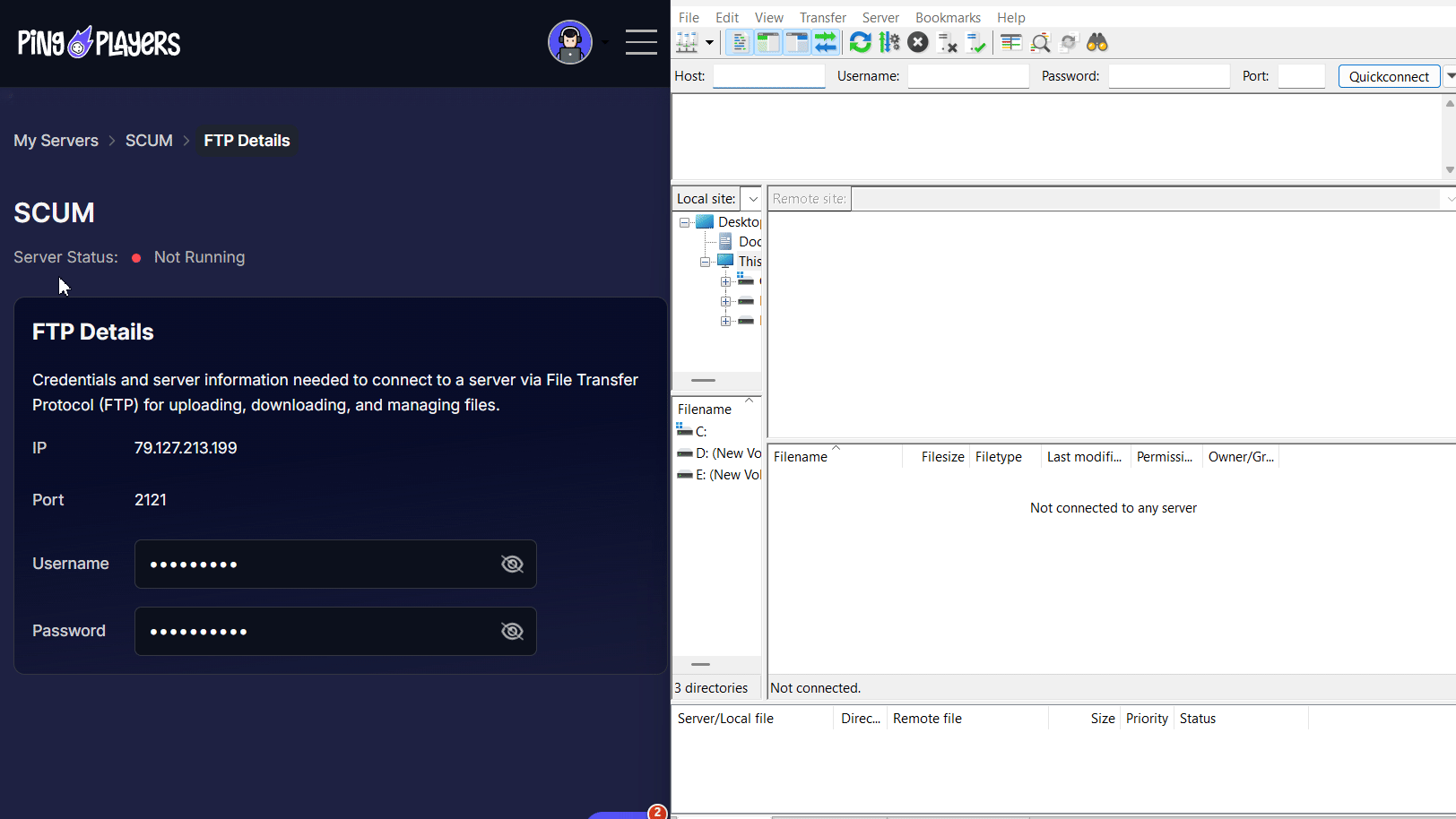
Task: Open FileZilla File menu
Action: [689, 17]
